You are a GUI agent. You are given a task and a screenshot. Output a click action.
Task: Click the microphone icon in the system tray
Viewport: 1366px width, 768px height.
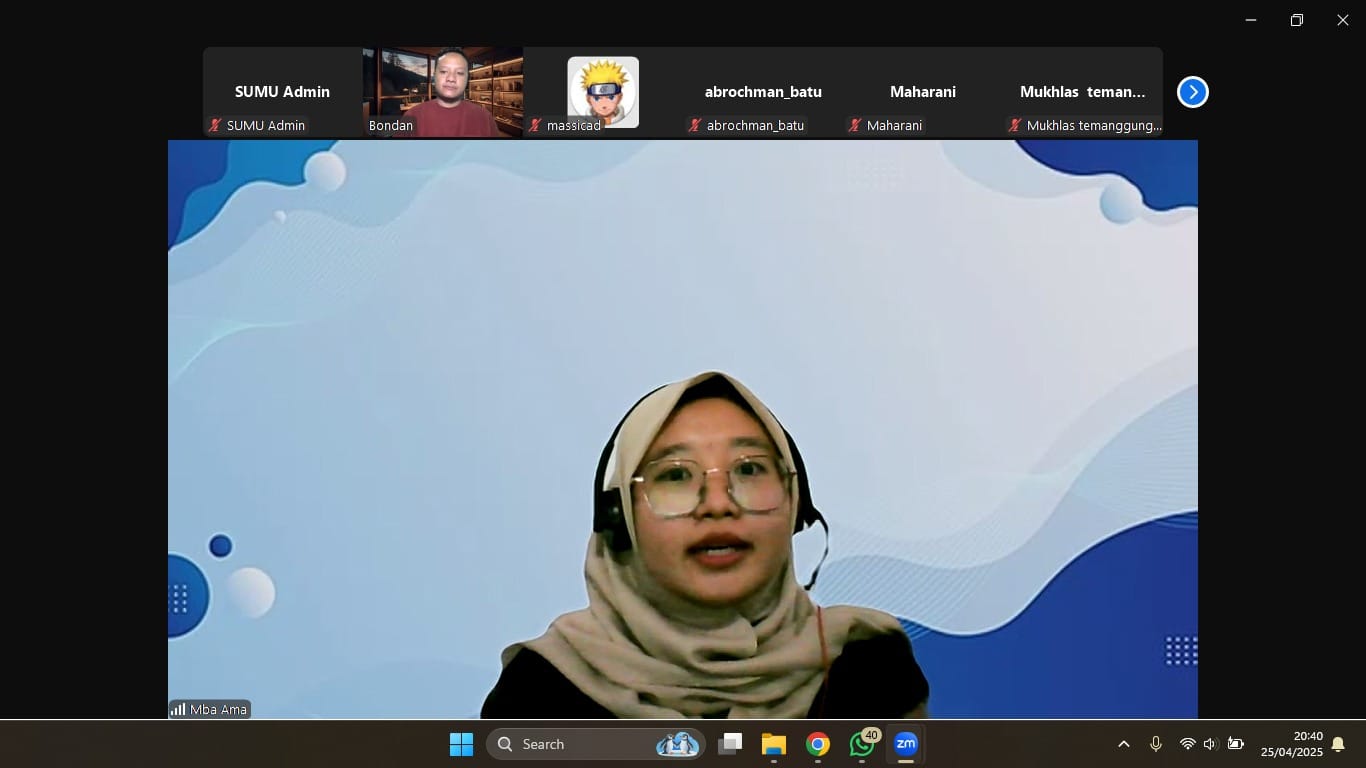coord(1156,744)
